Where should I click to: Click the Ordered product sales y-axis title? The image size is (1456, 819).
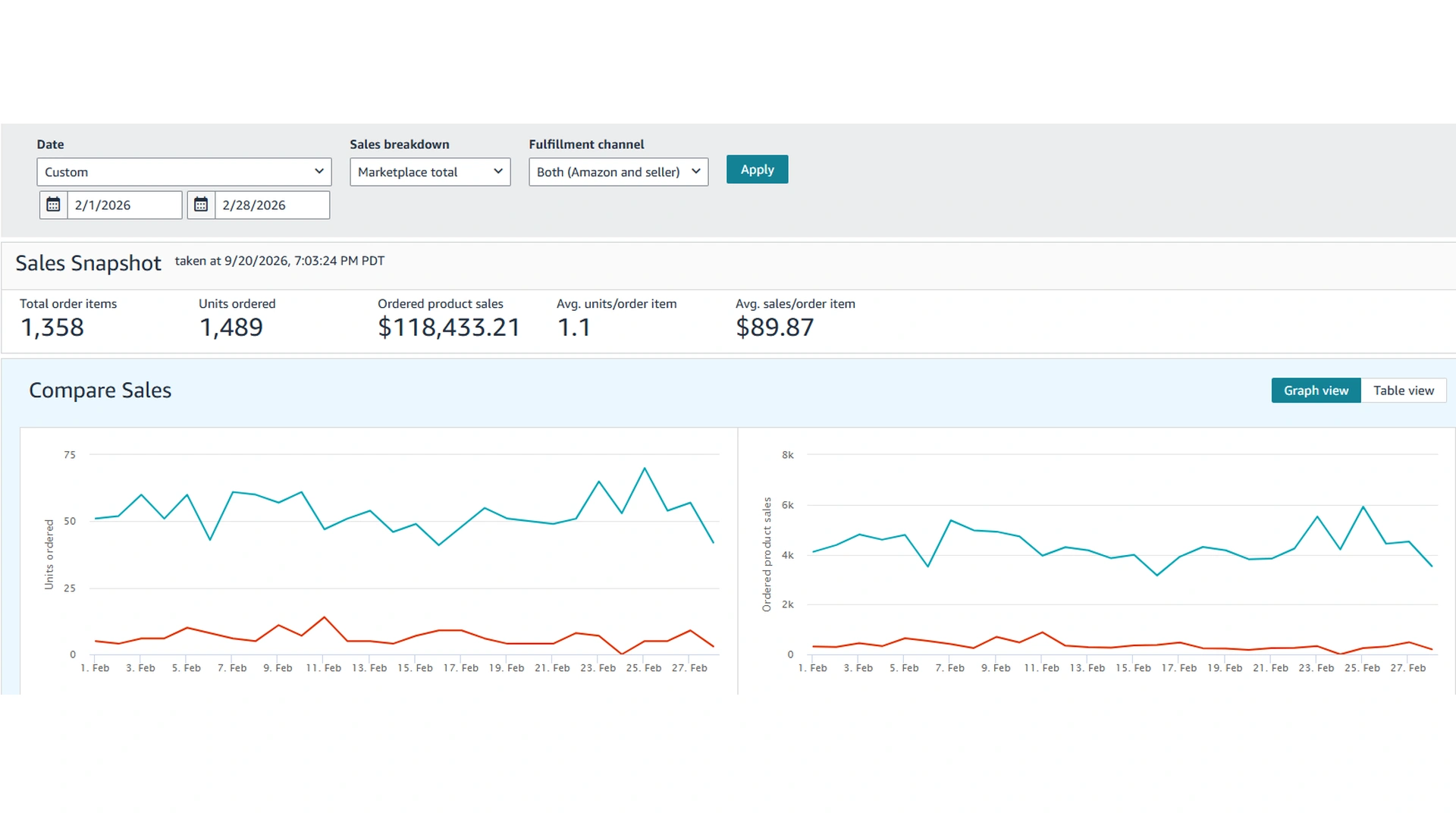pos(767,554)
